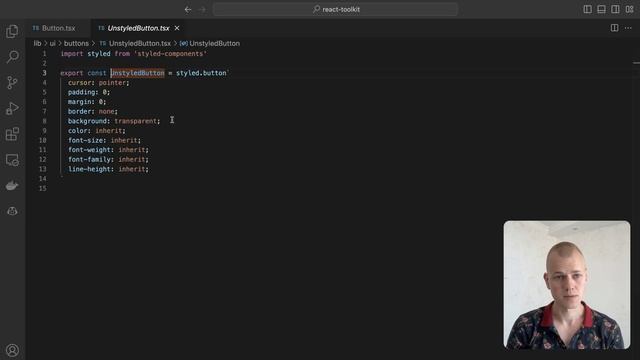Image resolution: width=640 pixels, height=360 pixels.
Task: Click the word 'styled-components' in line 1
Action: pyautogui.click(x=170, y=54)
